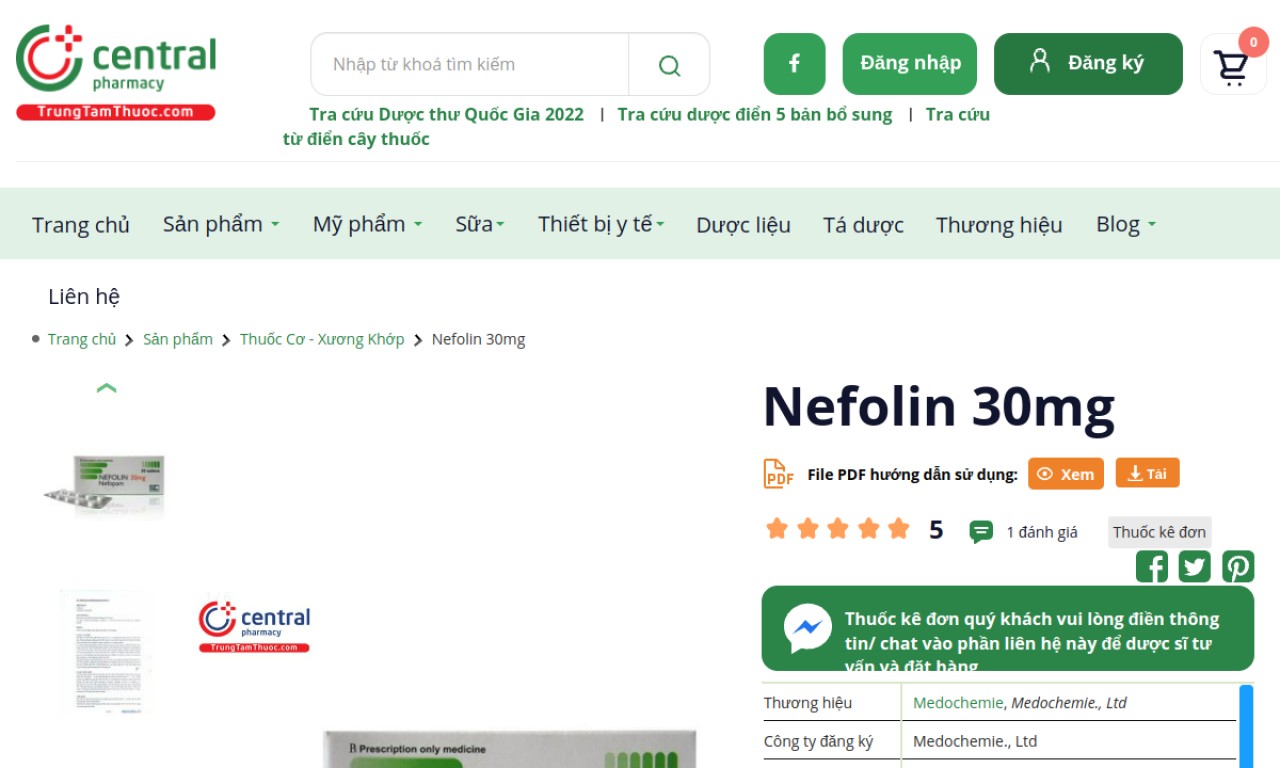Viewport: 1280px width, 768px height.
Task: Share the product on Facebook
Action: (x=1152, y=567)
